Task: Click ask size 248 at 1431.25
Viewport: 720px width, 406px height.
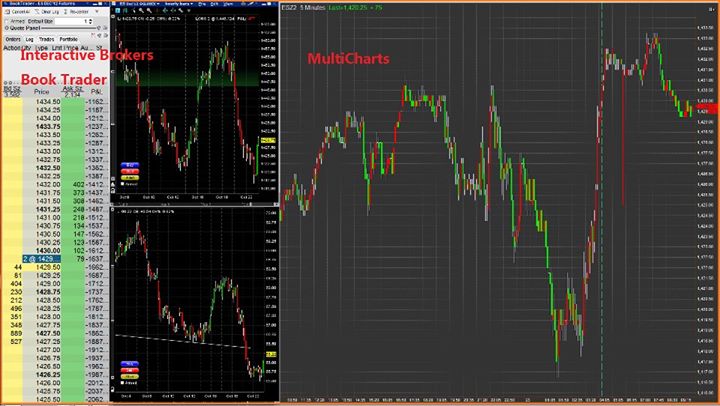Action: [x=79, y=209]
